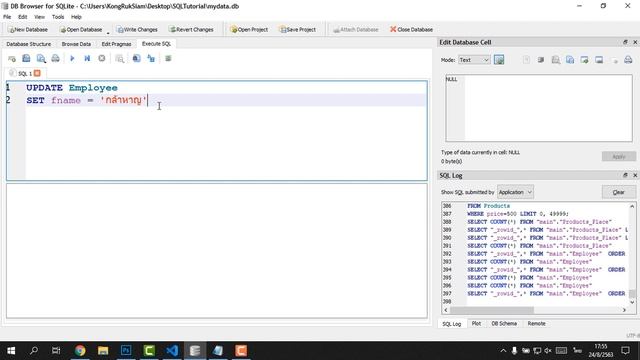The width and height of the screenshot is (640, 360).
Task: Switch to the Plot tab
Action: (476, 324)
